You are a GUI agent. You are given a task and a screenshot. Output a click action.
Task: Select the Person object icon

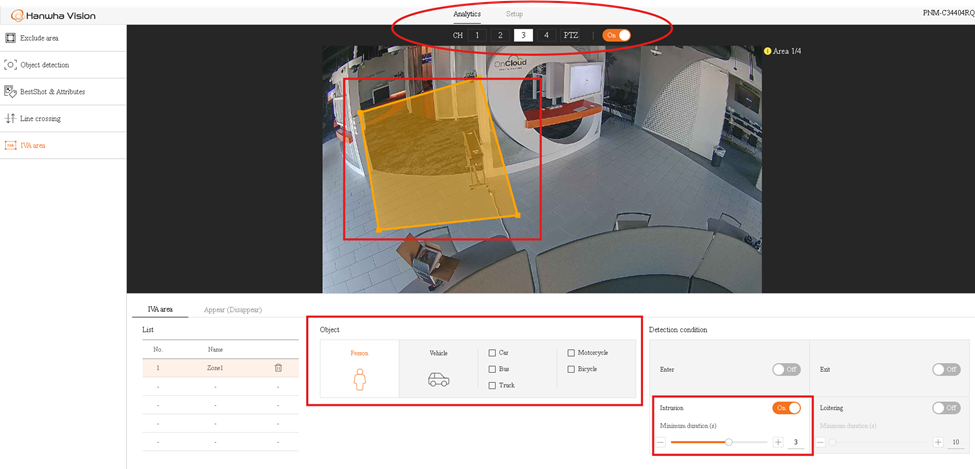(x=359, y=379)
